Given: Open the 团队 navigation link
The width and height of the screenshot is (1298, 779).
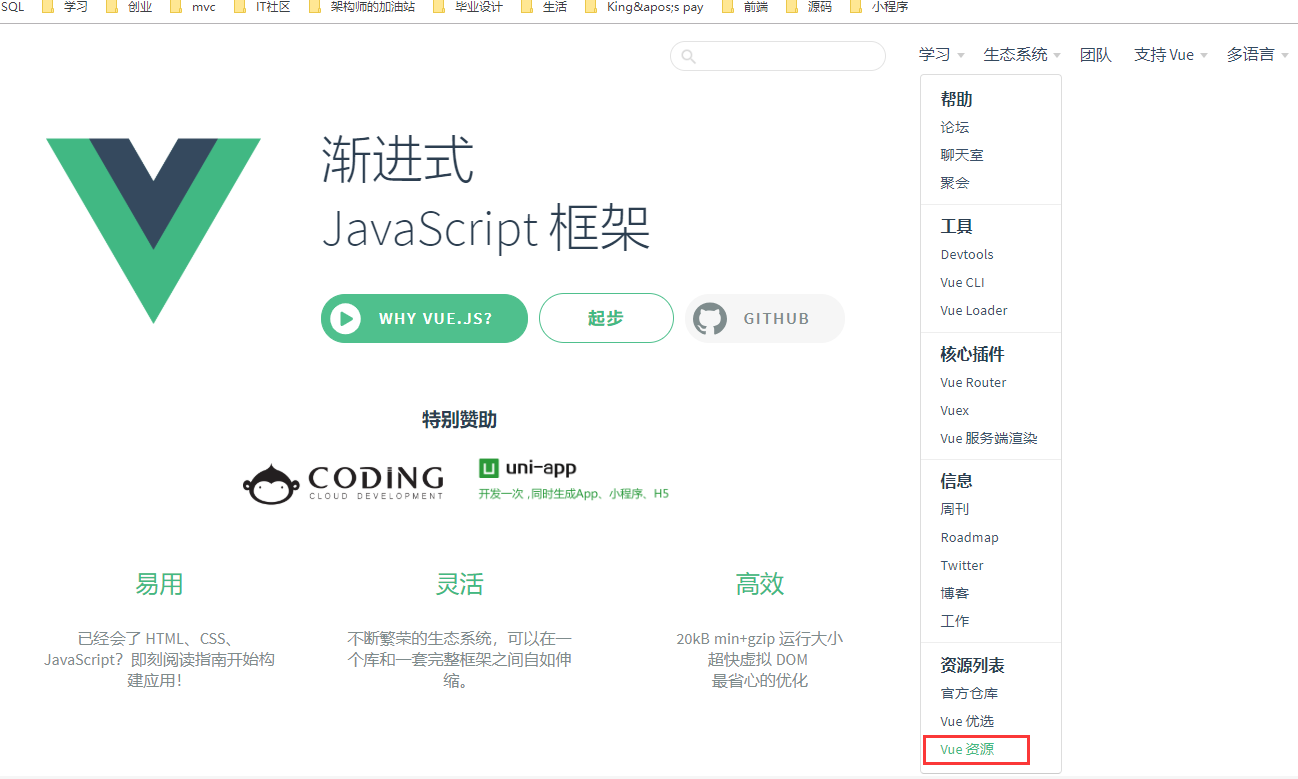Looking at the screenshot, I should coord(1095,55).
